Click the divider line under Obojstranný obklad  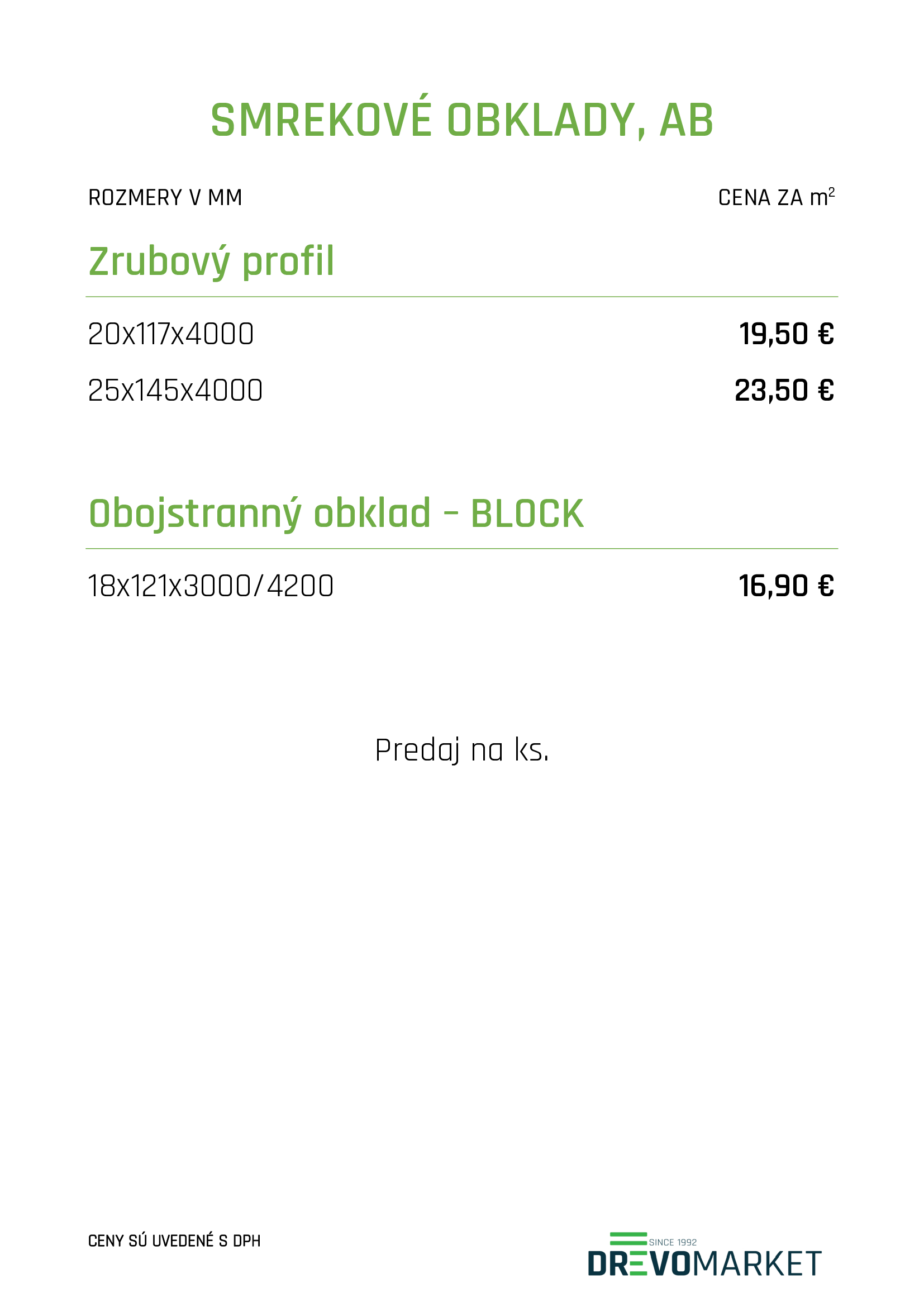pos(461,549)
